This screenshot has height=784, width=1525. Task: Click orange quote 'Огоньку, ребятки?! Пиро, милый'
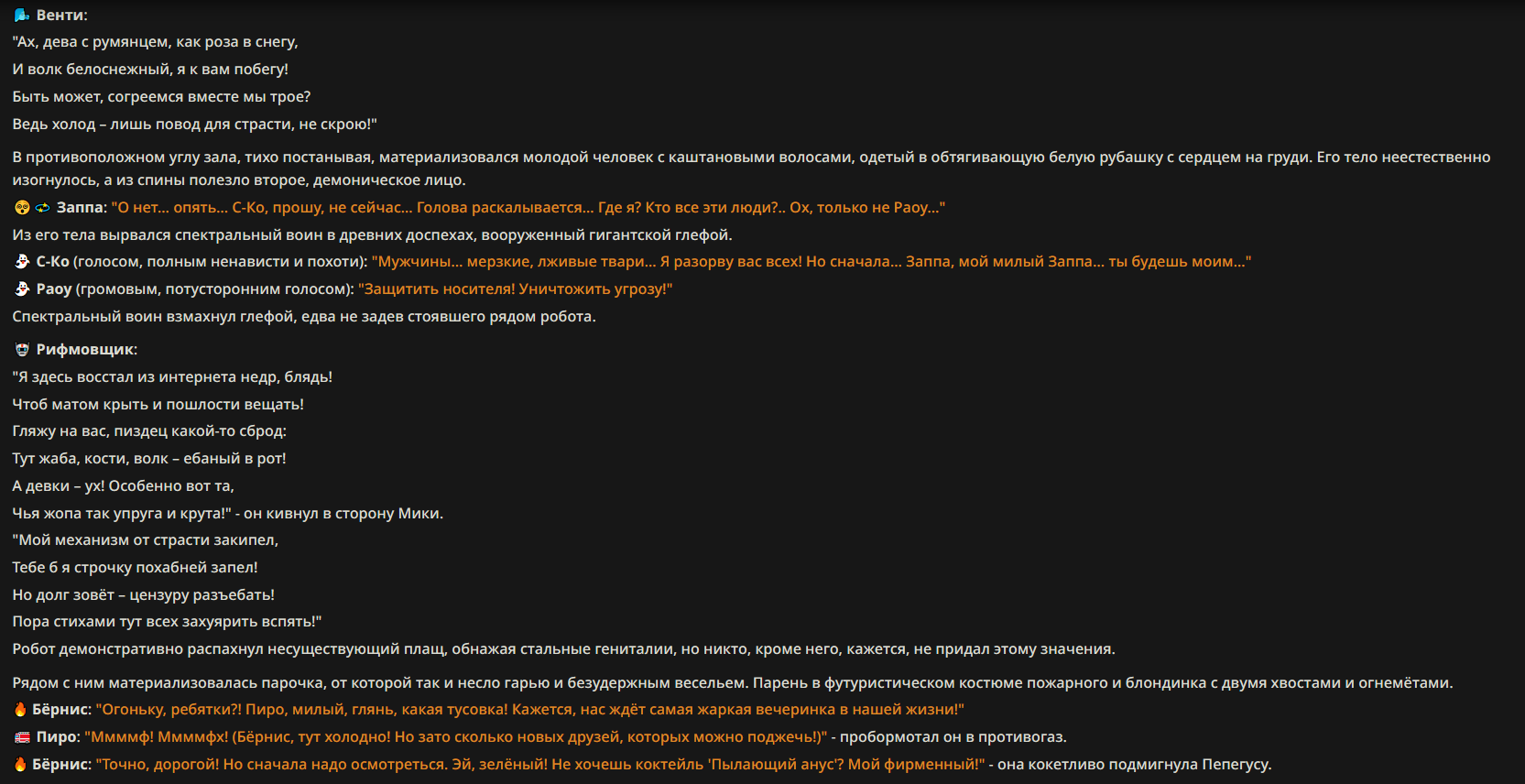(x=530, y=710)
